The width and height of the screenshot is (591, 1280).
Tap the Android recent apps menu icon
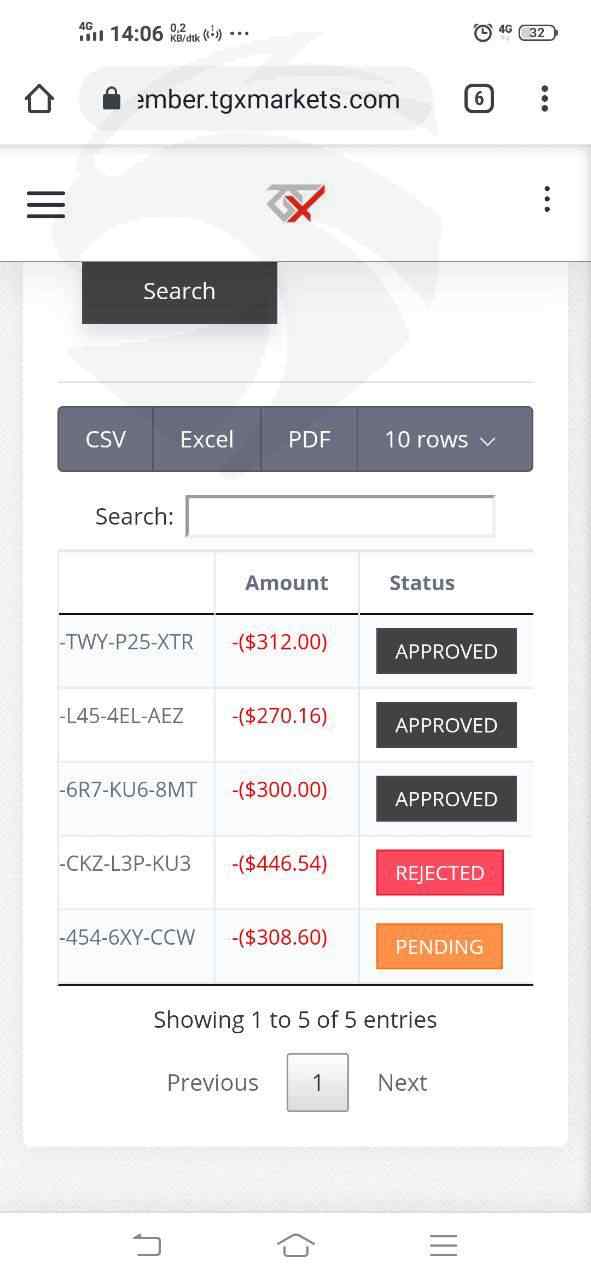443,1245
